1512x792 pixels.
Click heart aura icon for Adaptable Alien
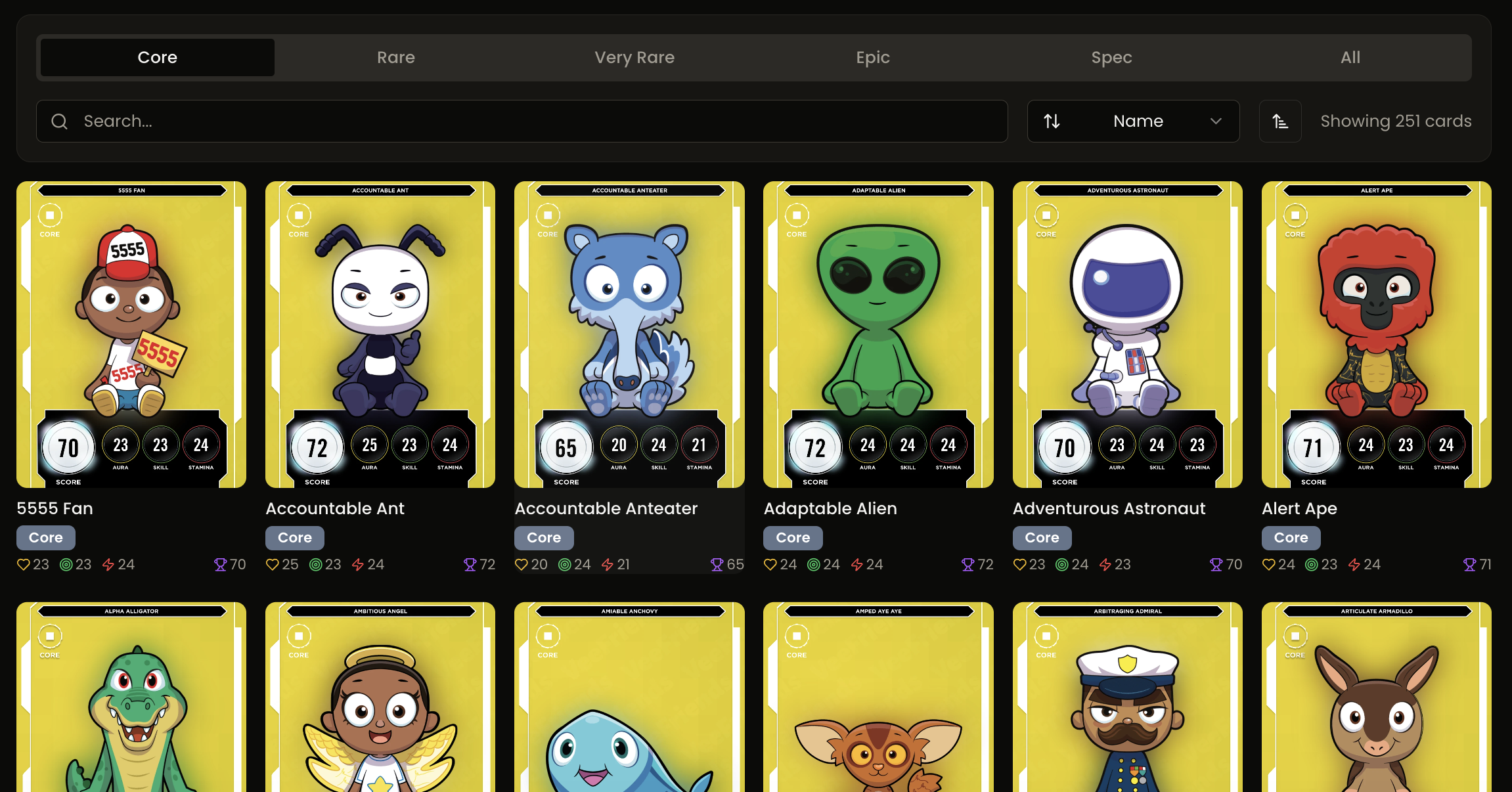point(770,565)
